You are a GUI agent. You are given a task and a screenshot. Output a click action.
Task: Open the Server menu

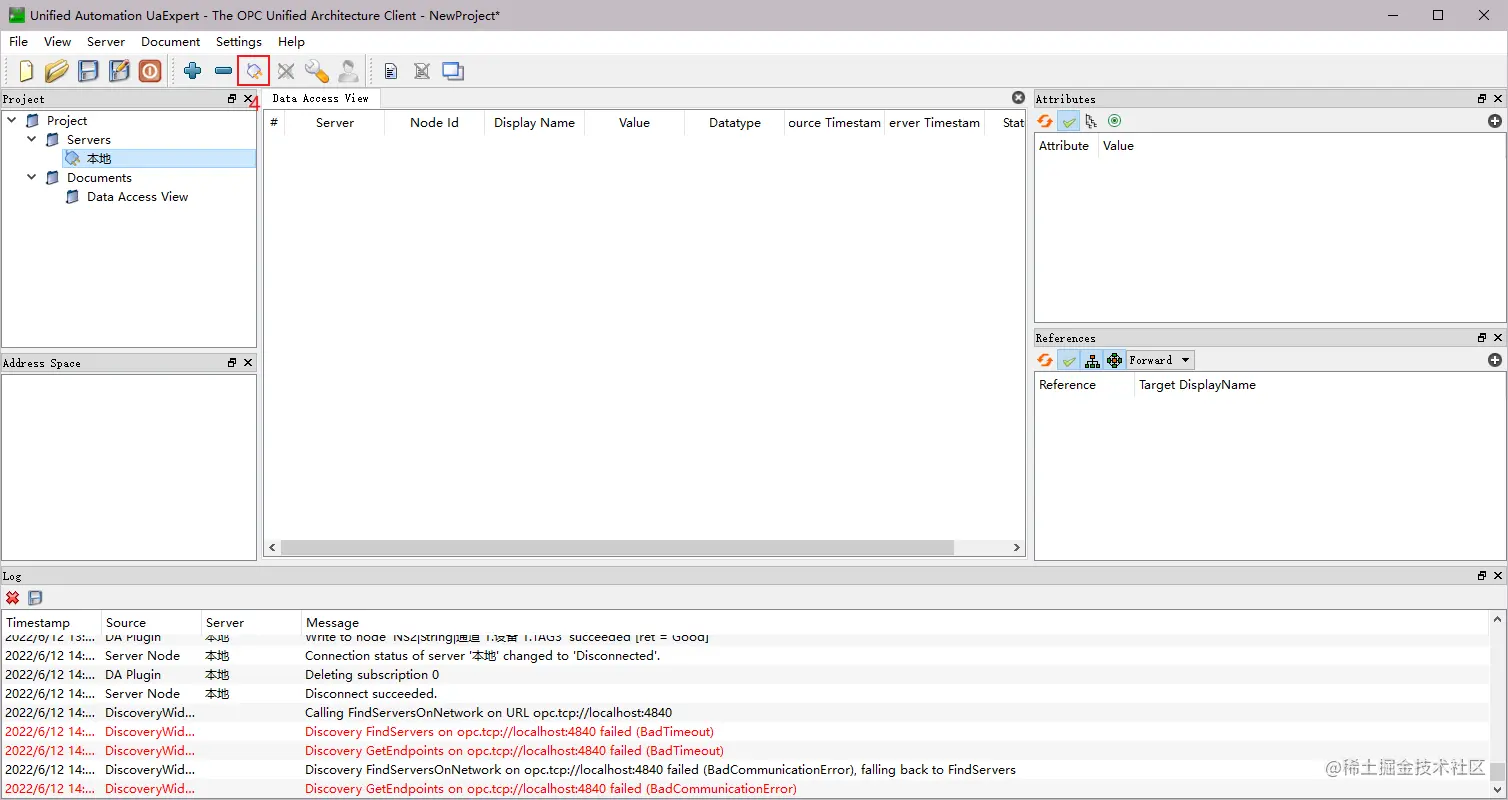[106, 42]
